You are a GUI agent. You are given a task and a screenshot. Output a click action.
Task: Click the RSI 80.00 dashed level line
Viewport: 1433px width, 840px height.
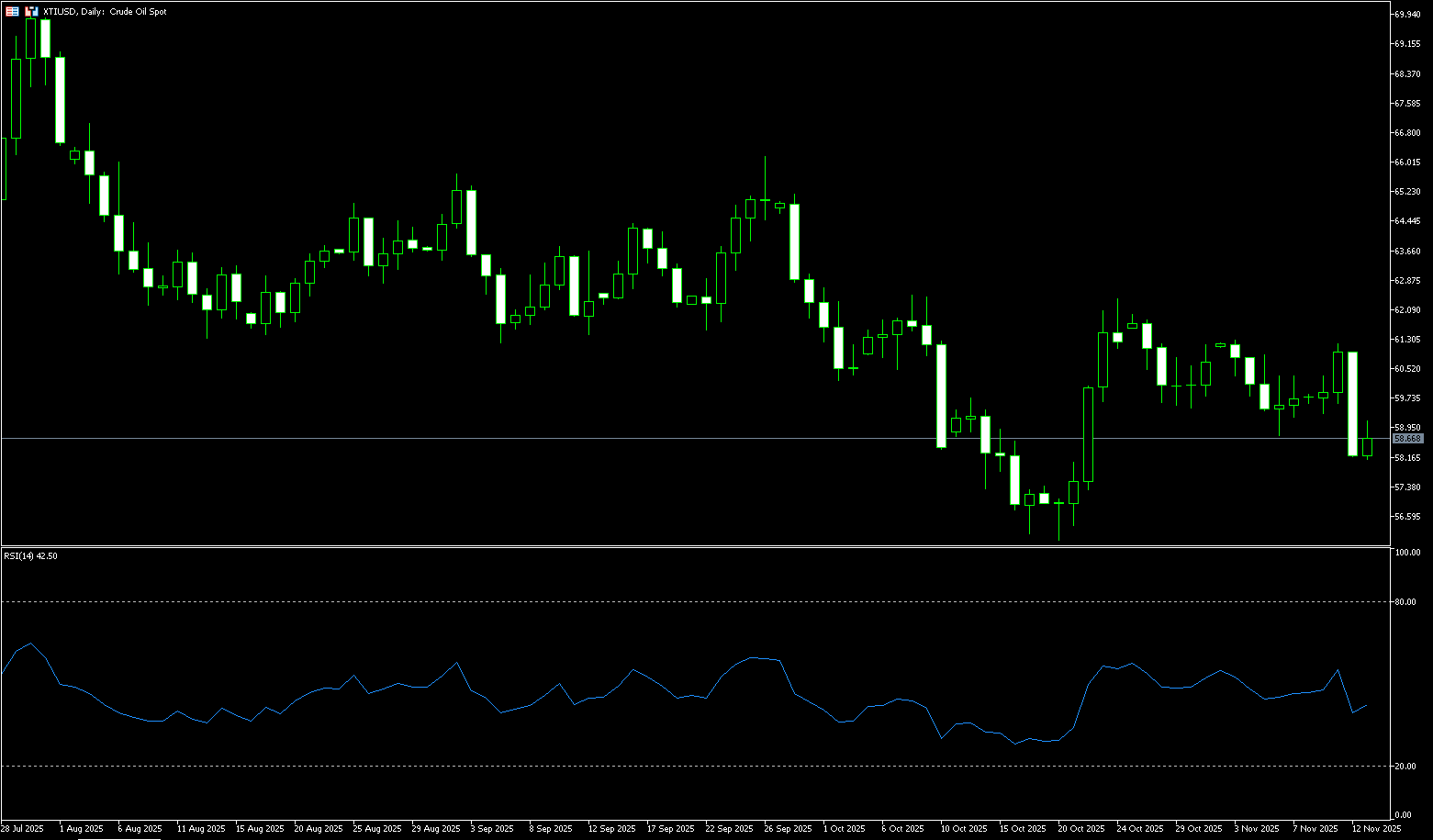pyautogui.click(x=643, y=601)
